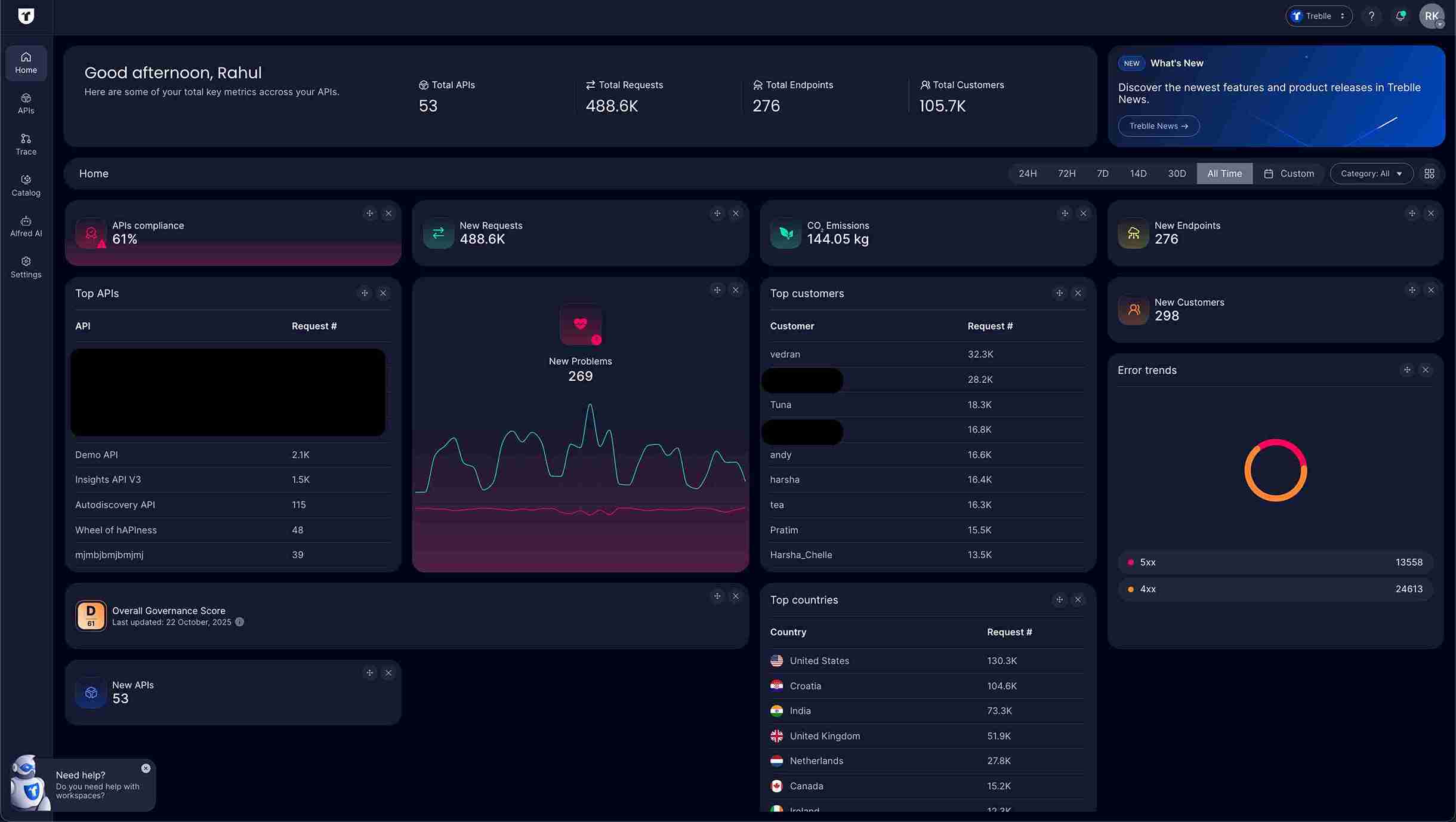Open Trace in the sidebar

[26, 144]
